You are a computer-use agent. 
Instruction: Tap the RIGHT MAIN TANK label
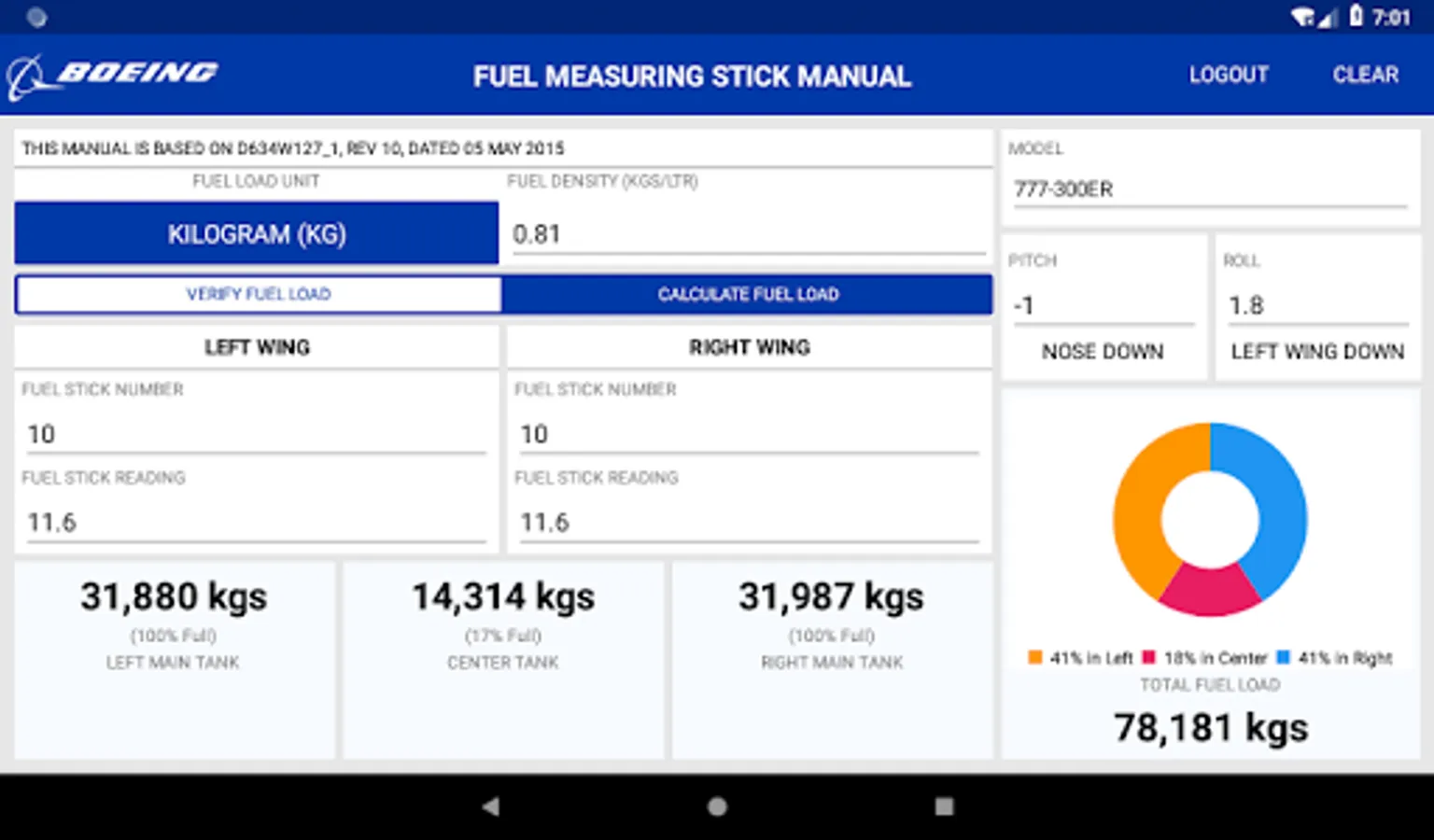point(832,663)
